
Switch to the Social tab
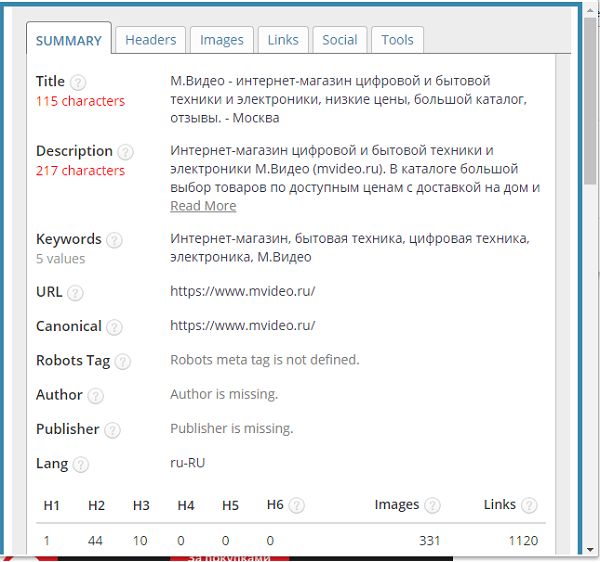coord(340,40)
